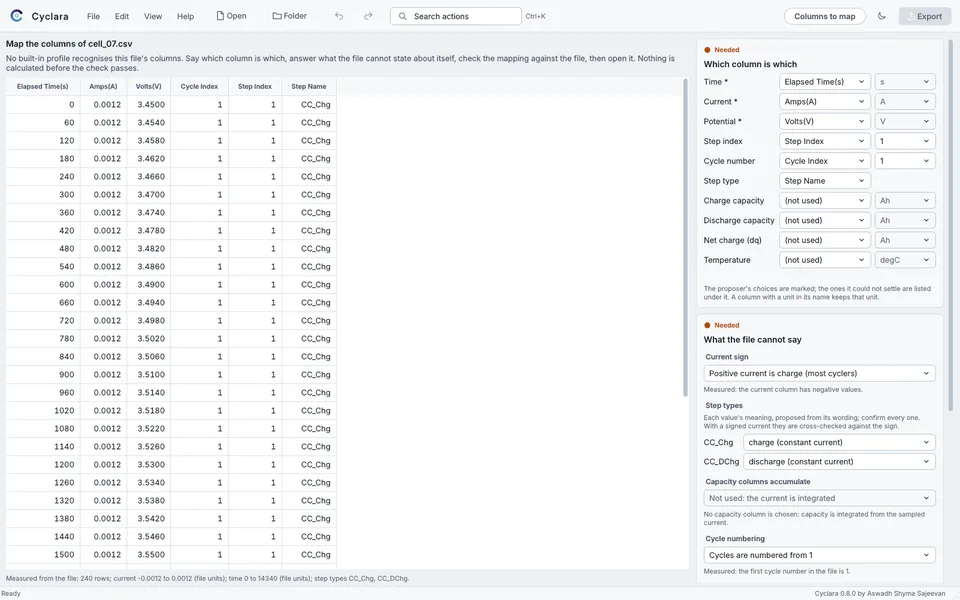Open Potential column dropdown (Volts(V))
The height and width of the screenshot is (600, 960).
824,121
